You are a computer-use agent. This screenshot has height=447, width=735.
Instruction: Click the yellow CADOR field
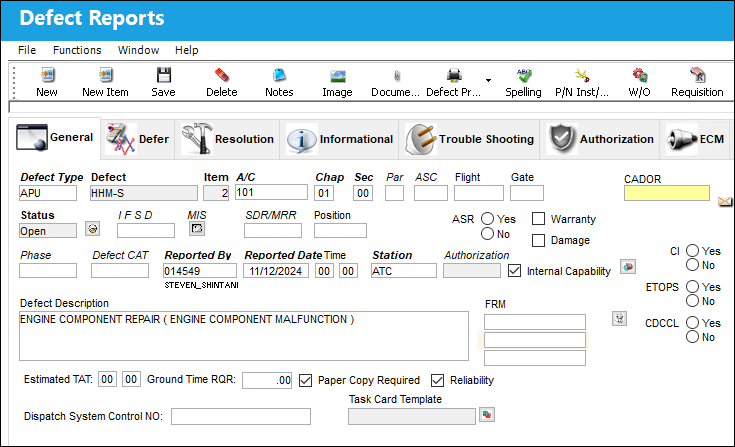point(667,193)
